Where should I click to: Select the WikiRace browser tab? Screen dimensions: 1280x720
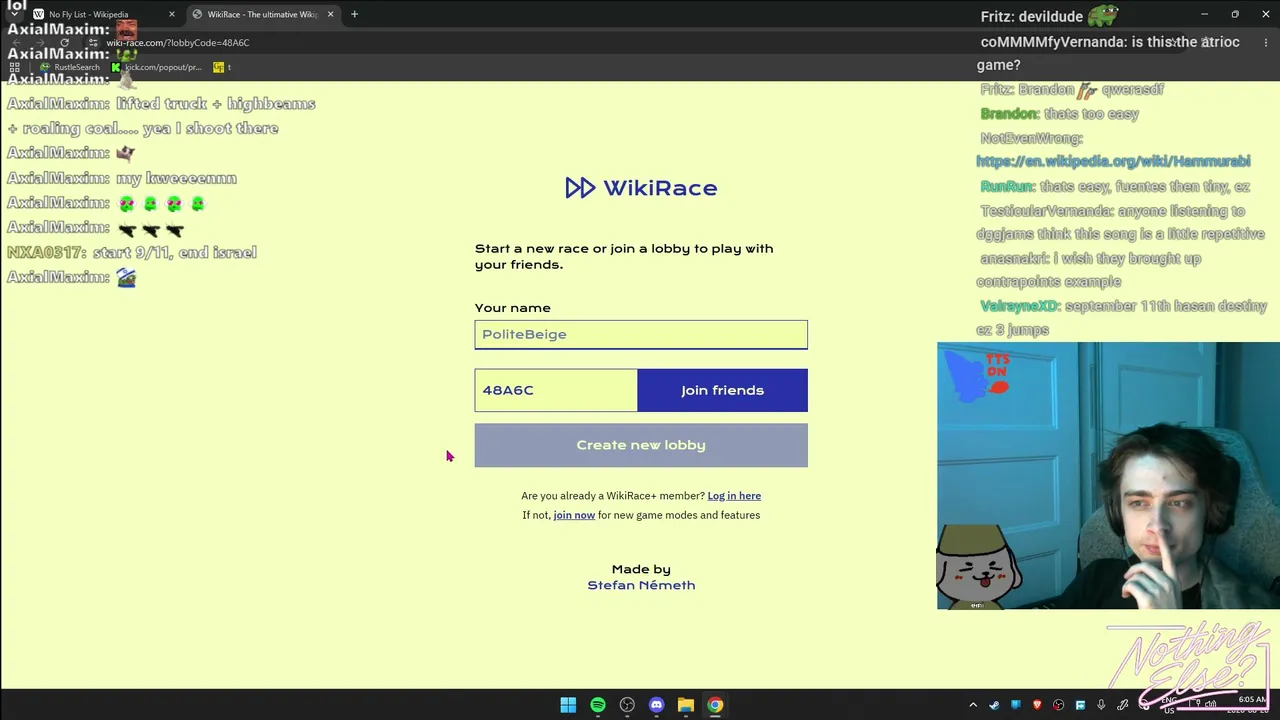[262, 14]
